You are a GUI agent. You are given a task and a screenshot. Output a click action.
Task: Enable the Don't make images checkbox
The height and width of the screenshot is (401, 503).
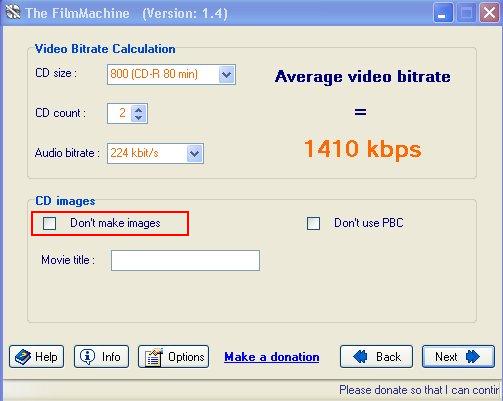click(49, 223)
